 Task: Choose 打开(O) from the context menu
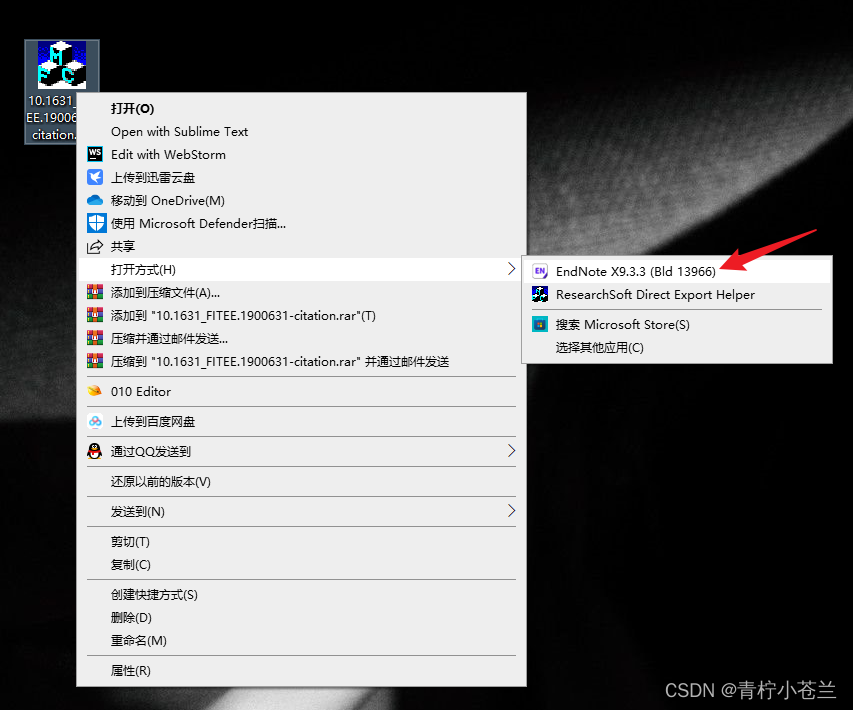click(302, 108)
